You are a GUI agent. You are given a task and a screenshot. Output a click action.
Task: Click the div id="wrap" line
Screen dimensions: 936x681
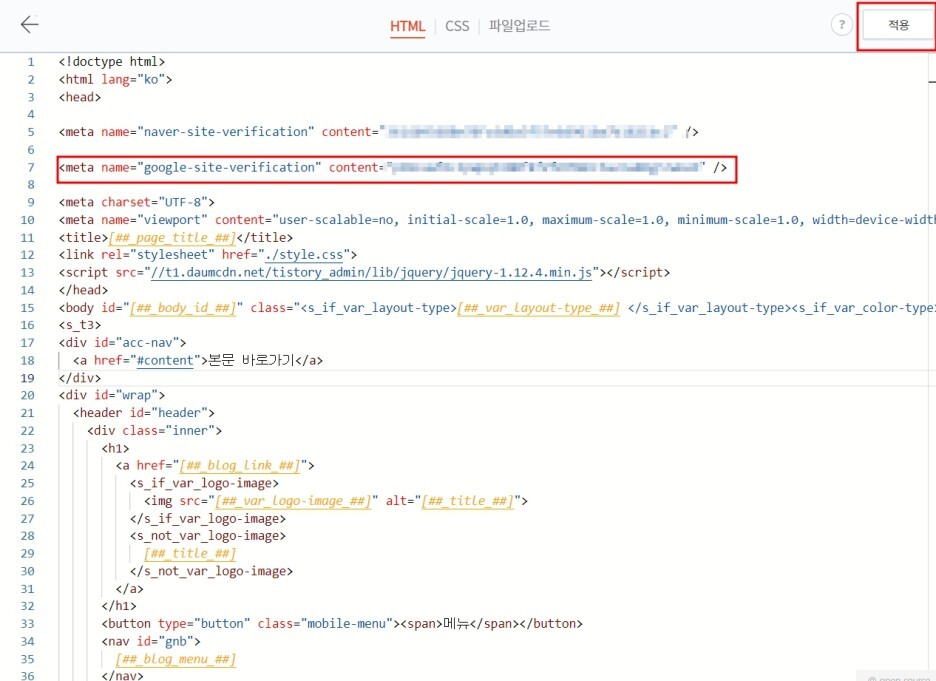point(112,396)
